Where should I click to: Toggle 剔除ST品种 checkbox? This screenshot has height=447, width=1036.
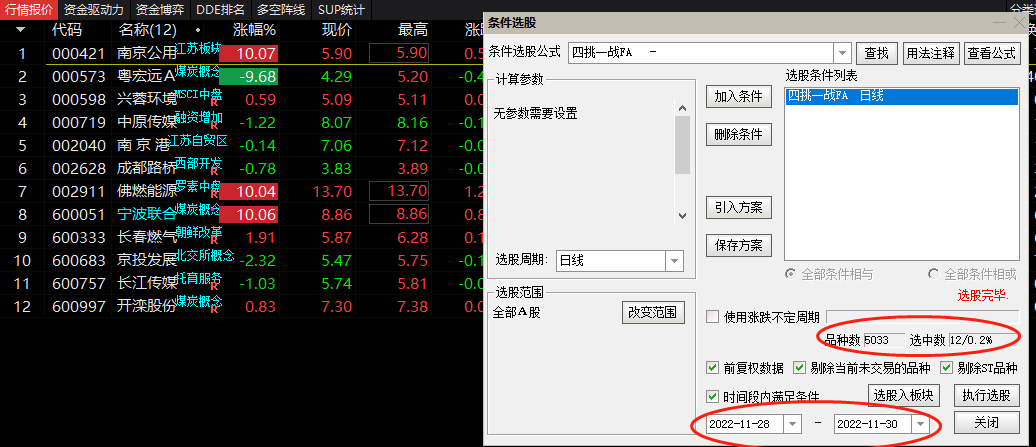[947, 368]
